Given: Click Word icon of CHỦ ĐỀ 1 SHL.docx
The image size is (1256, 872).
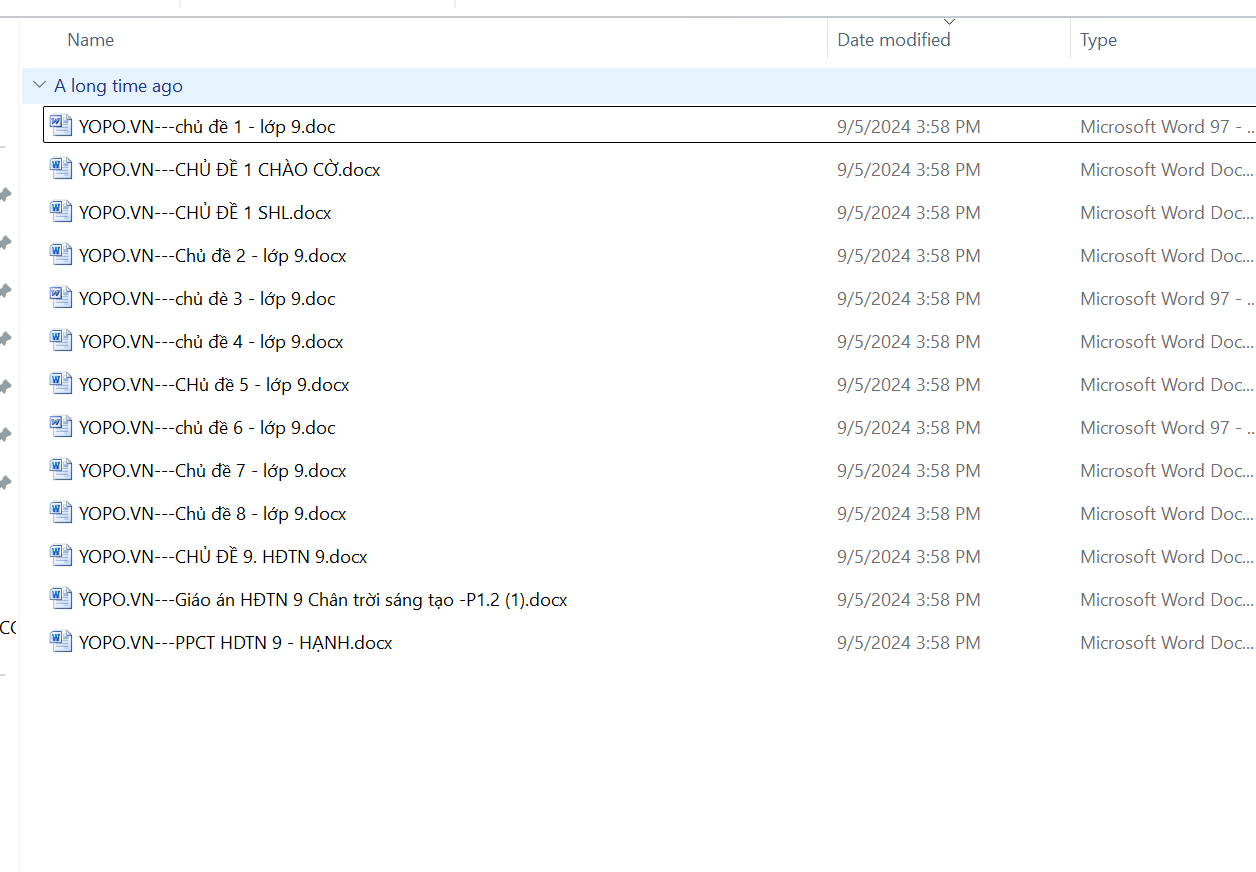Looking at the screenshot, I should pyautogui.click(x=62, y=212).
